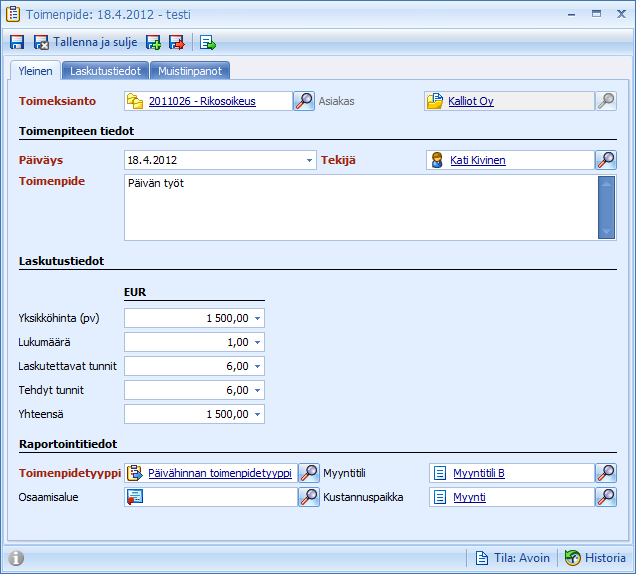Open the Yleinen tab
Screen dimensions: 636x574
click(35, 71)
